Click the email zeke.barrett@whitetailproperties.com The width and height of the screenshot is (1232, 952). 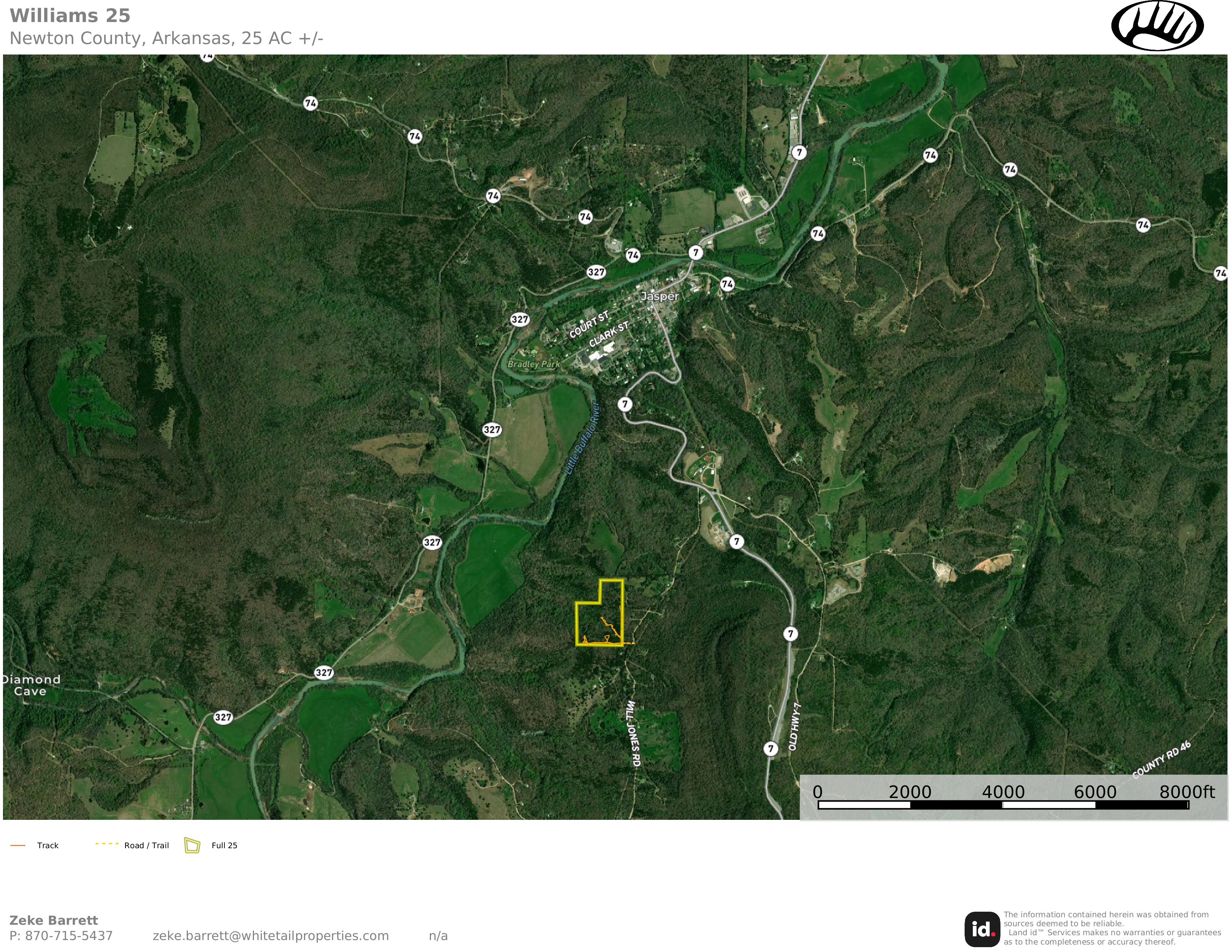[271, 936]
